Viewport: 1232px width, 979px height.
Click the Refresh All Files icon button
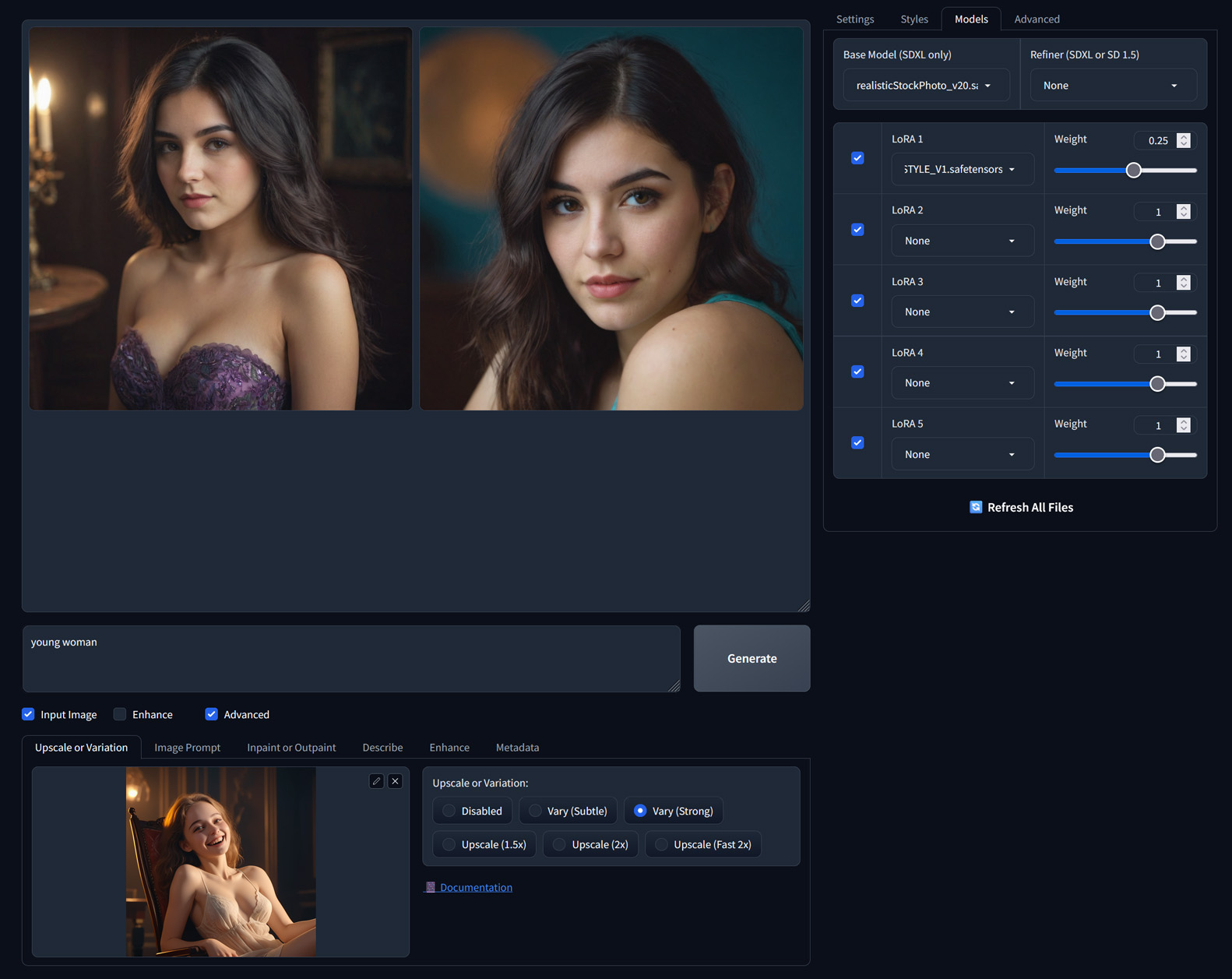coord(976,507)
